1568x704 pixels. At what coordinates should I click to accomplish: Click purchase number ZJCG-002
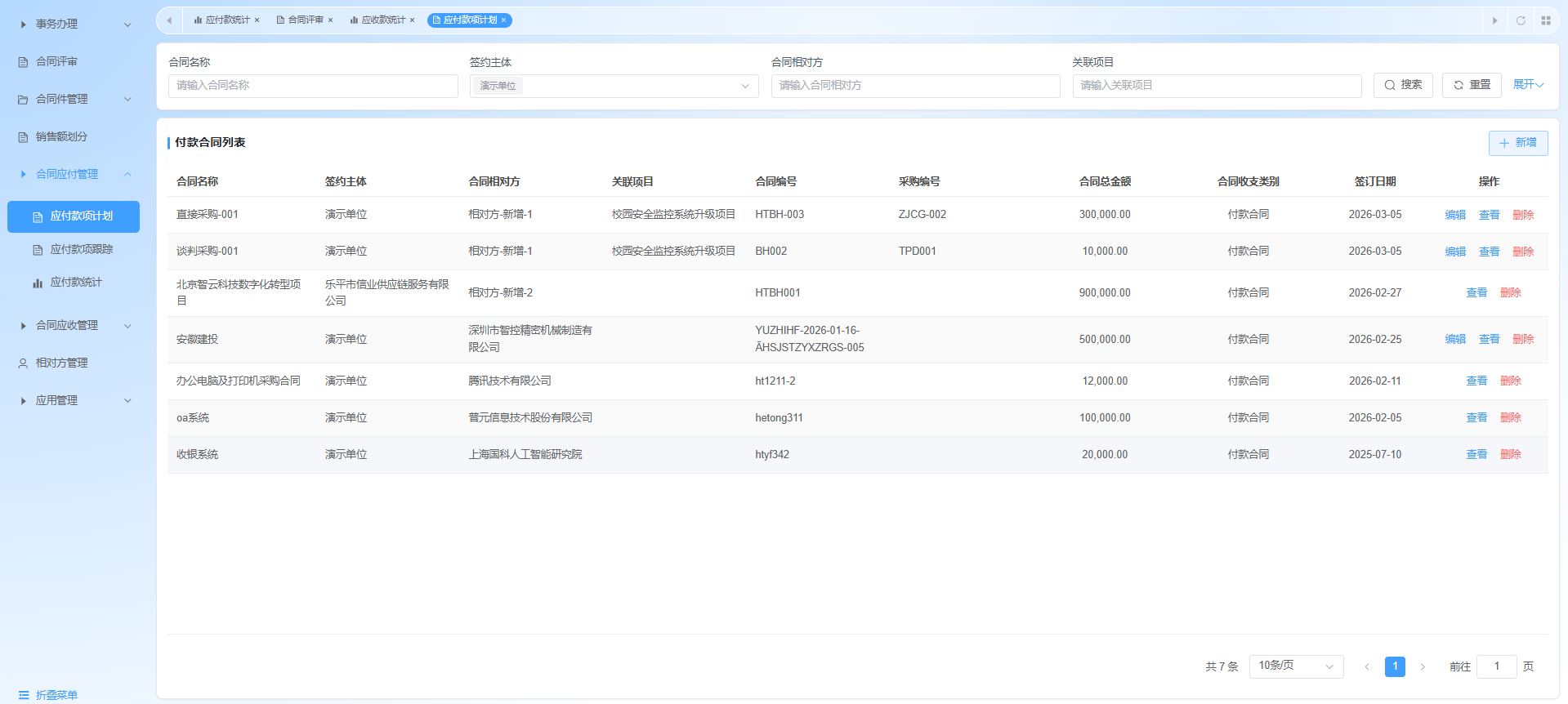(922, 215)
